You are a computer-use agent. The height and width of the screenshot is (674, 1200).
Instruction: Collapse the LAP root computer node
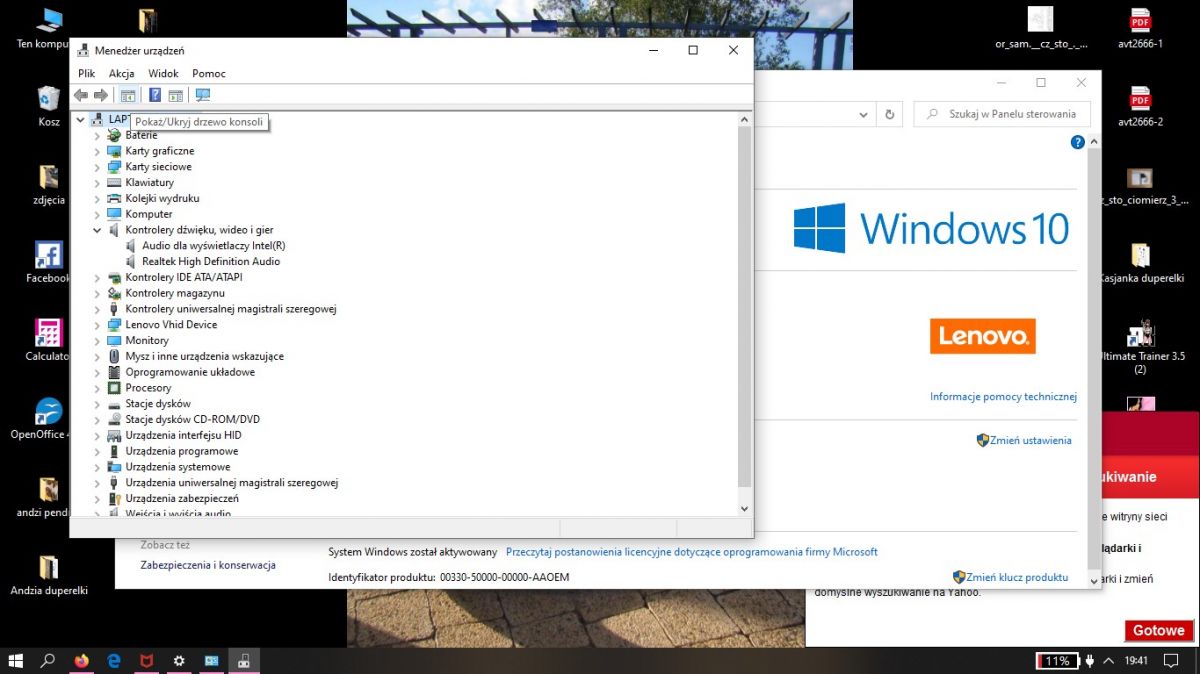click(x=81, y=119)
